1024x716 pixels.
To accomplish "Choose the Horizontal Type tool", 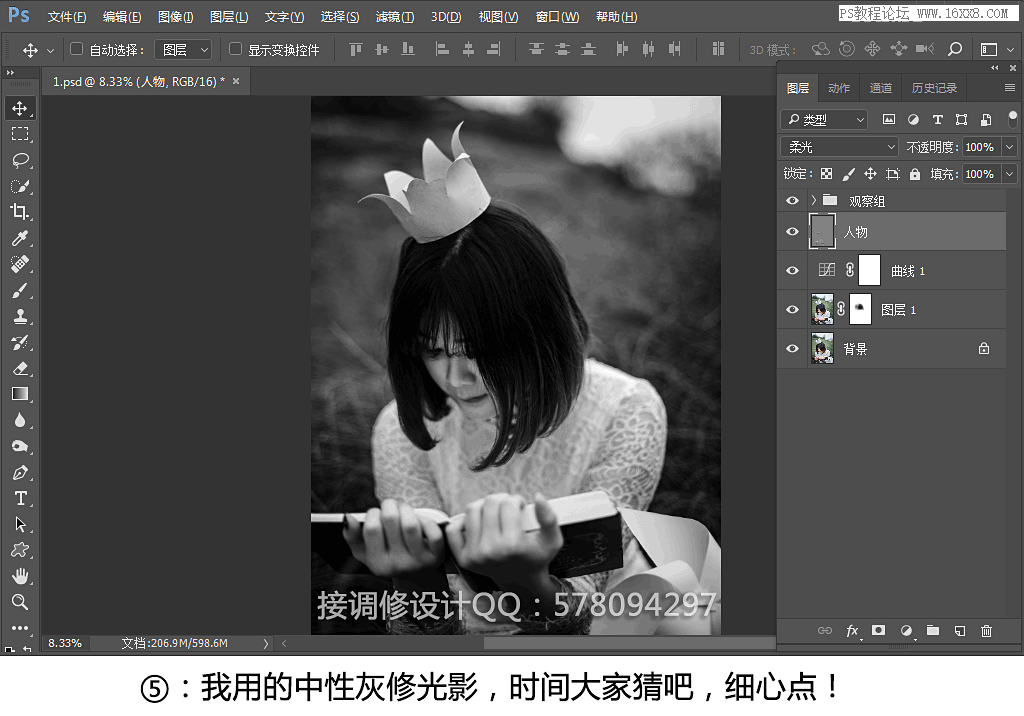I will pyautogui.click(x=20, y=498).
